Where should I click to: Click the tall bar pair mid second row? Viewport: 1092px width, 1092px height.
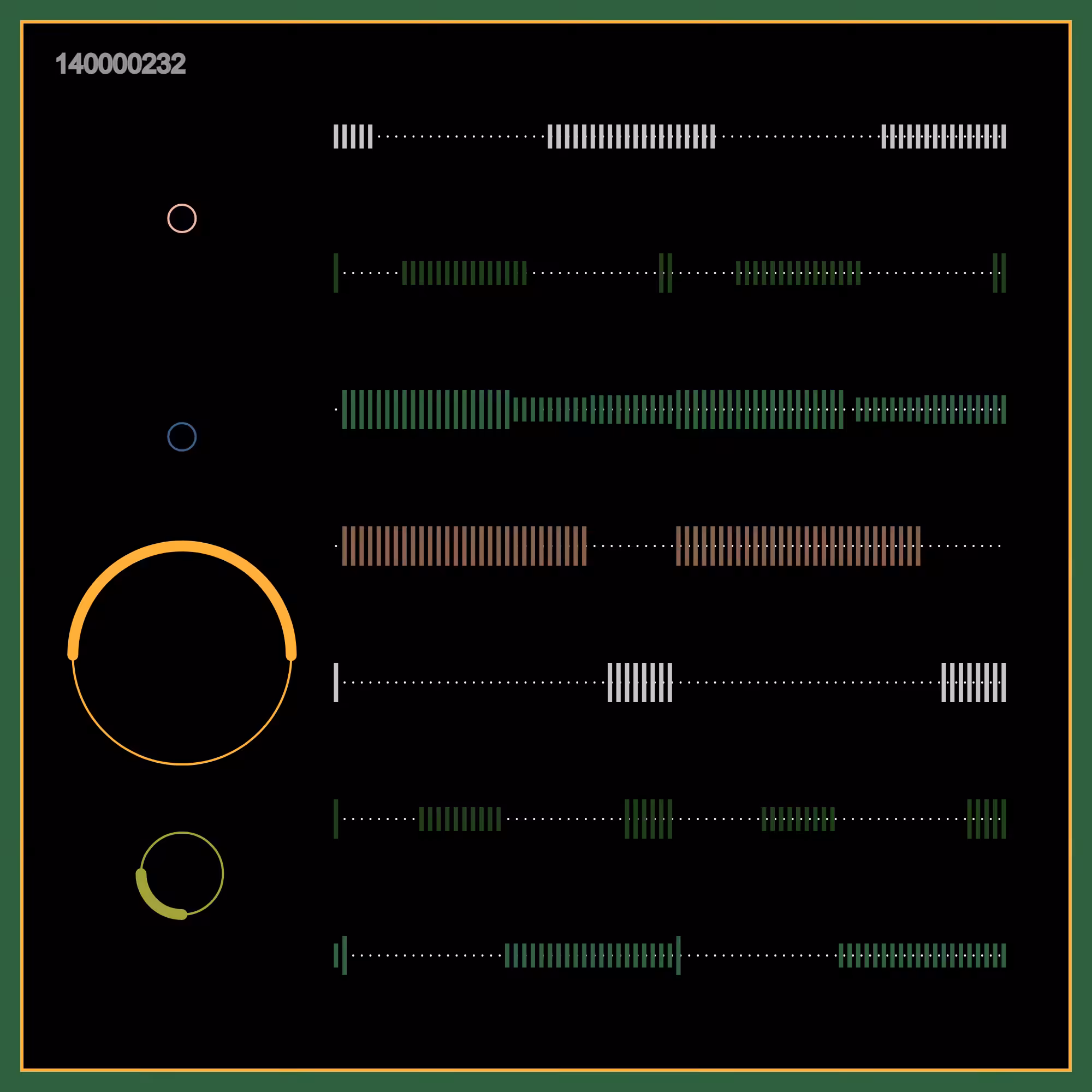pyautogui.click(x=666, y=273)
